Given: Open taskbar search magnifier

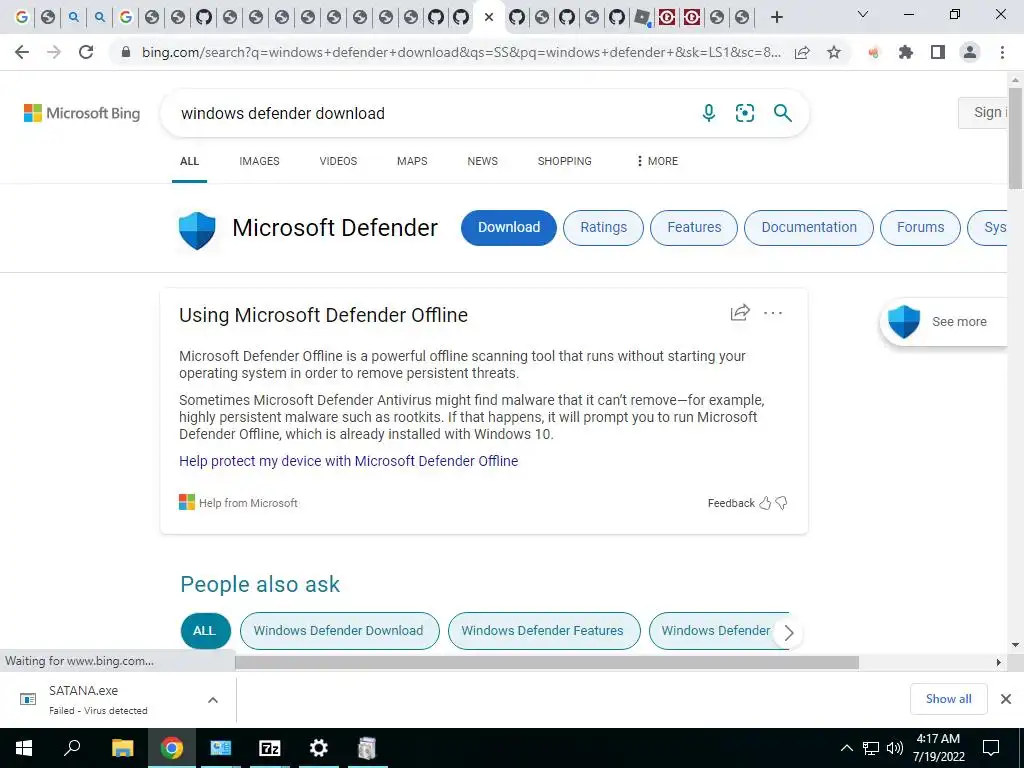Looking at the screenshot, I should click(72, 748).
